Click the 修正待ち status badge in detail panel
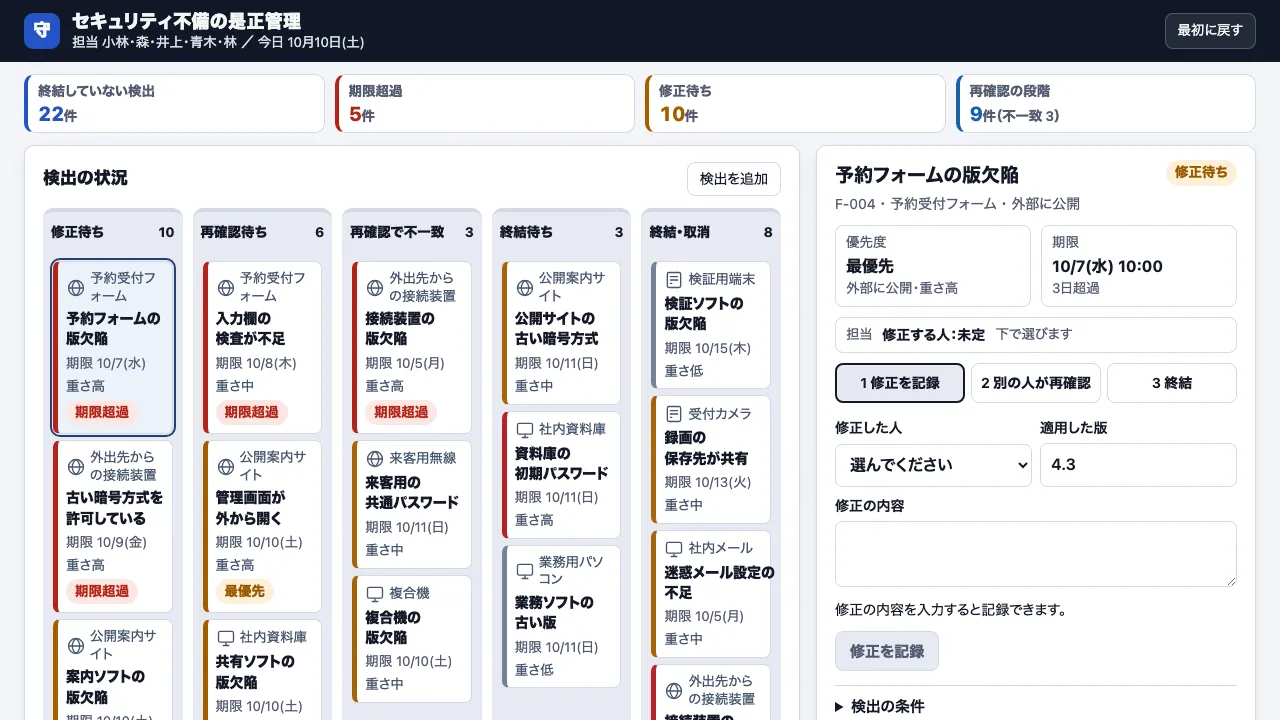1280x720 pixels. point(1201,173)
